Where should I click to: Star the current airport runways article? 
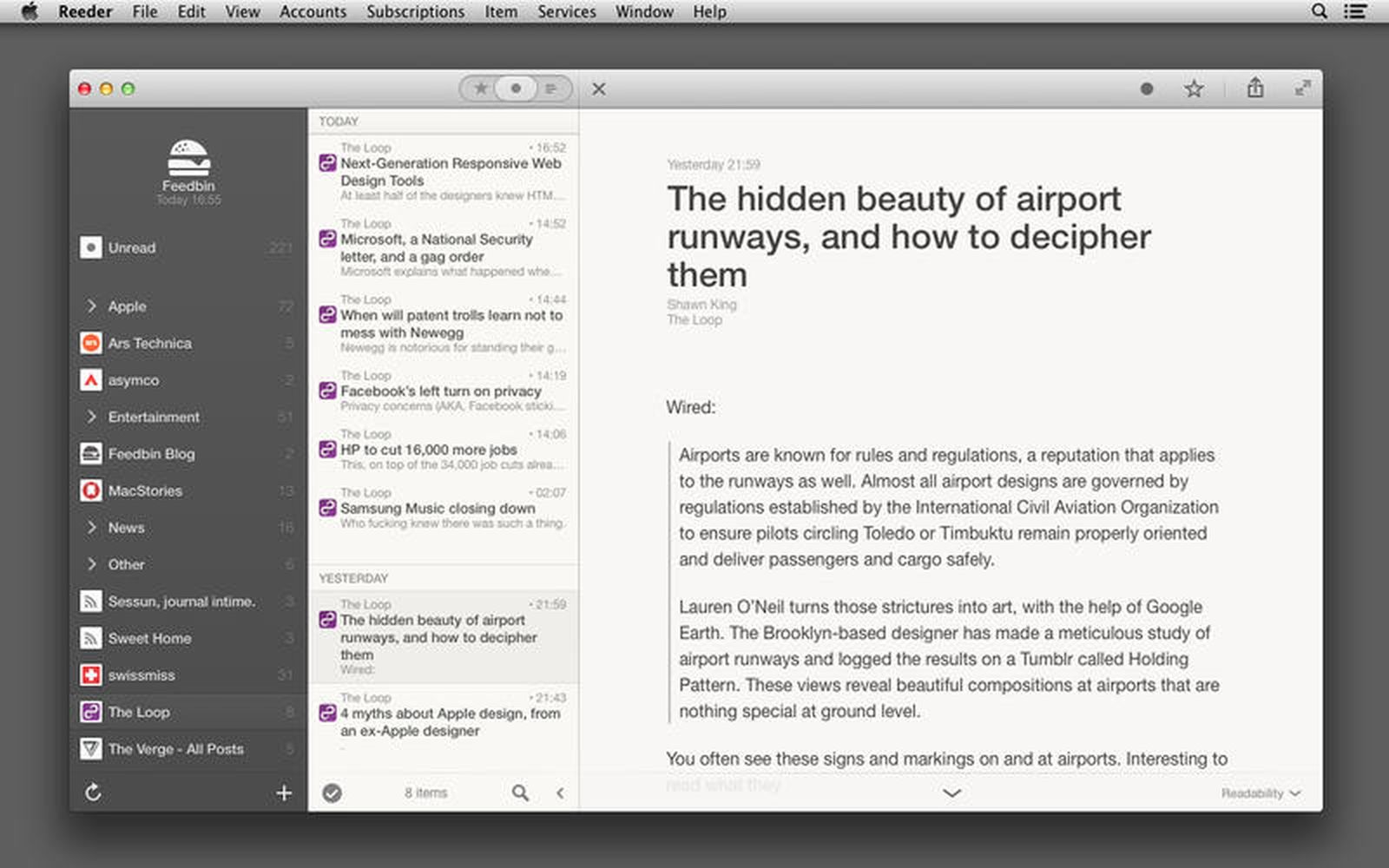point(1194,88)
